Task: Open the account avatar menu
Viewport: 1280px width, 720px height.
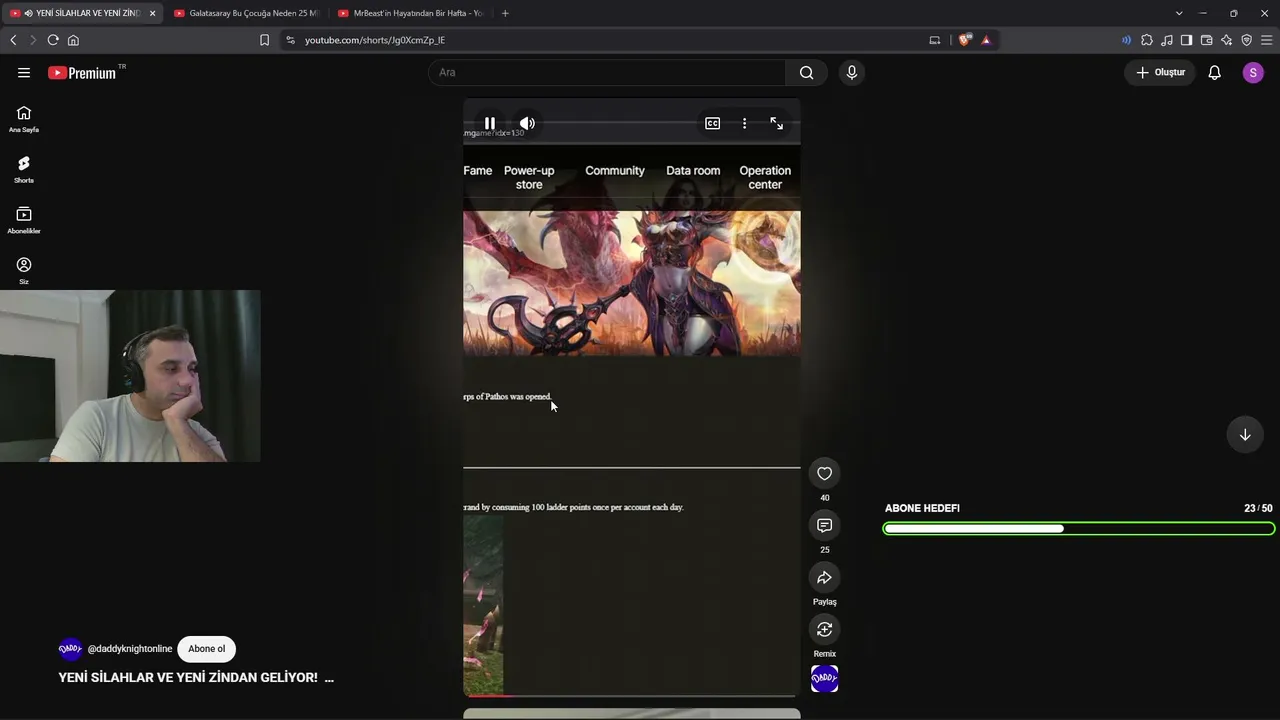Action: (x=1253, y=72)
